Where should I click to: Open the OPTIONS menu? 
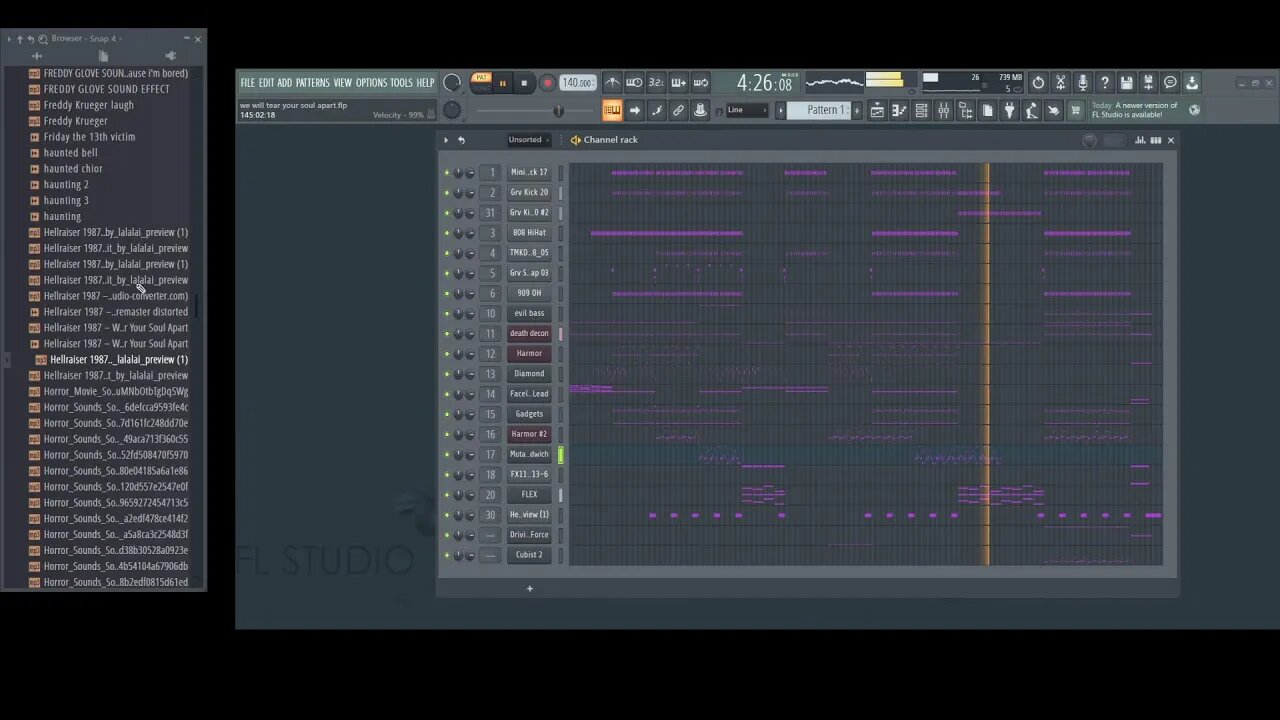coord(371,83)
